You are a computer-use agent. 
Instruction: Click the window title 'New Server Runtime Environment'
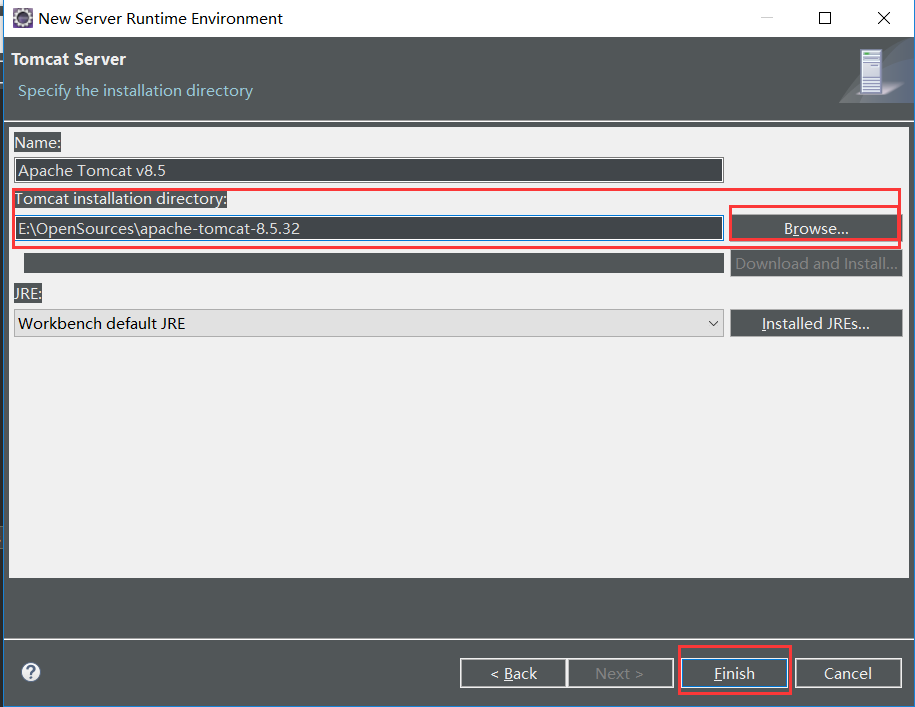(160, 19)
